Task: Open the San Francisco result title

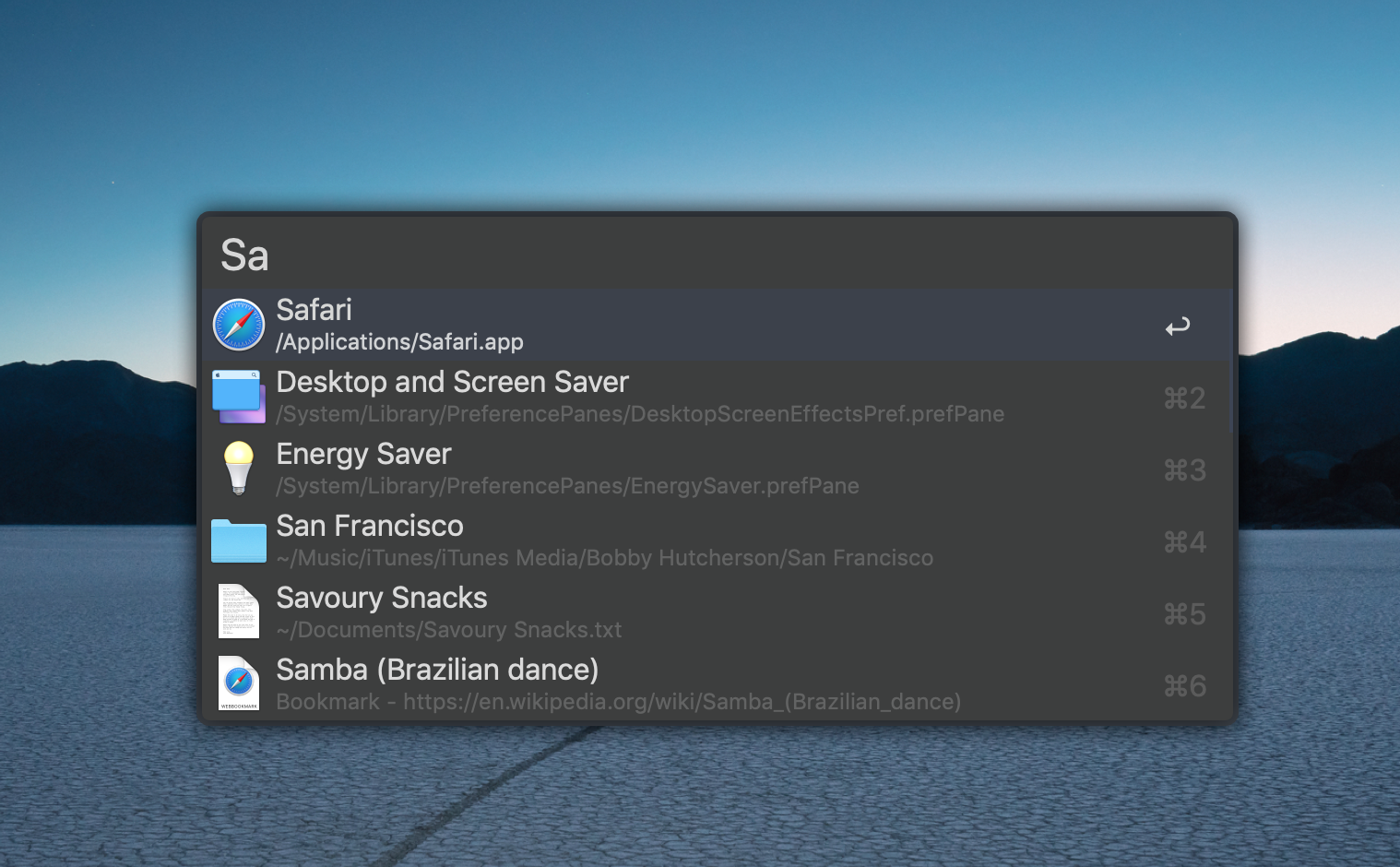Action: click(370, 526)
